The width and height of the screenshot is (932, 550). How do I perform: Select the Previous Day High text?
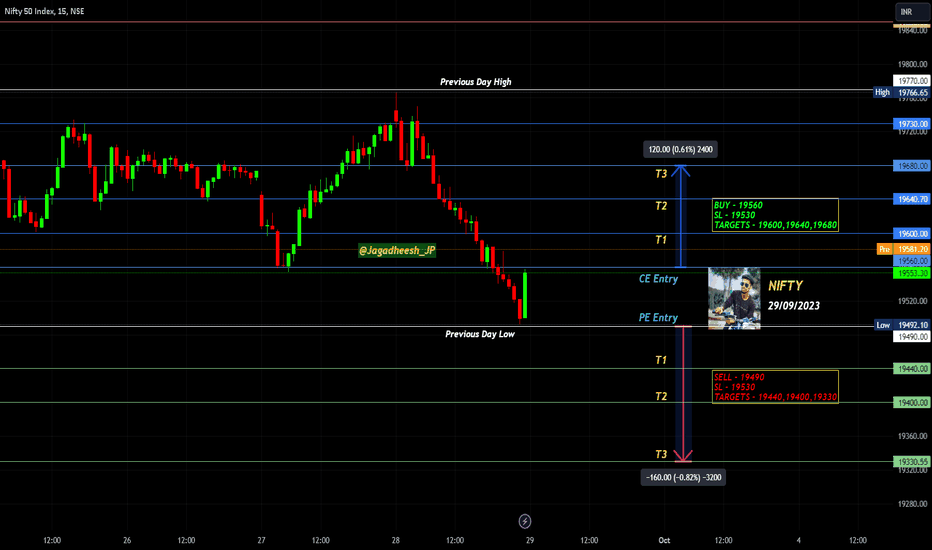(476, 82)
